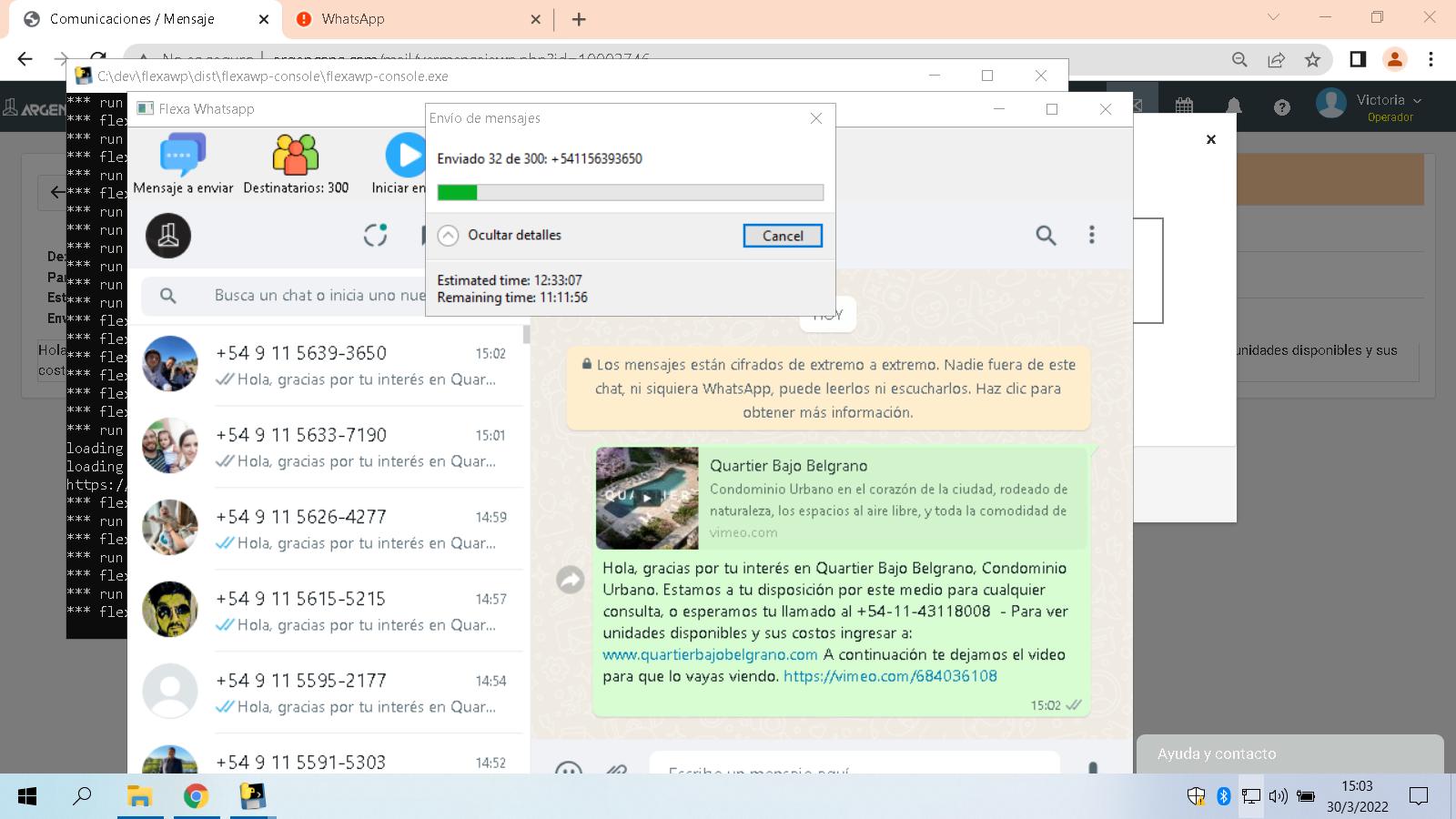Click Quartier Bajo Belgrano preview title
Viewport: 1456px width, 819px height.
coord(788,466)
